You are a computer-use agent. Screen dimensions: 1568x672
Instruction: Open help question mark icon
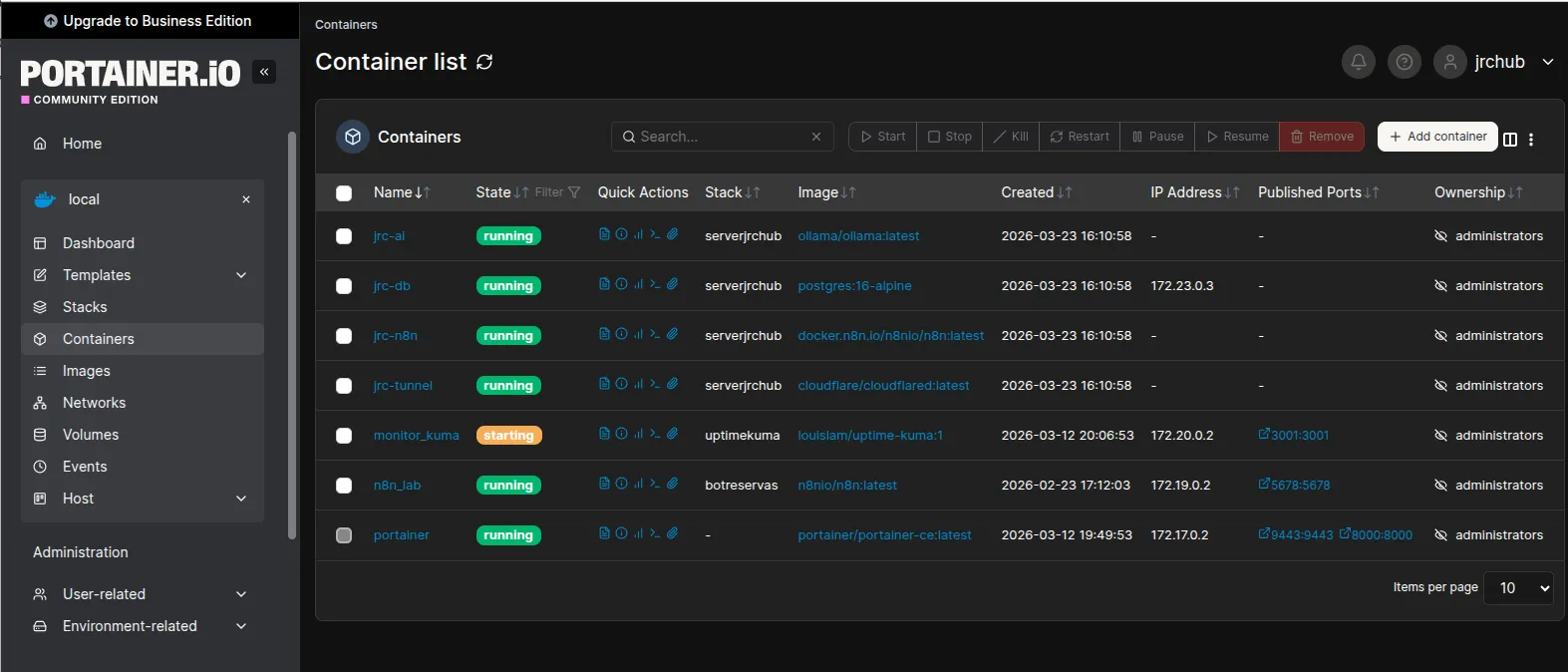coord(1404,62)
